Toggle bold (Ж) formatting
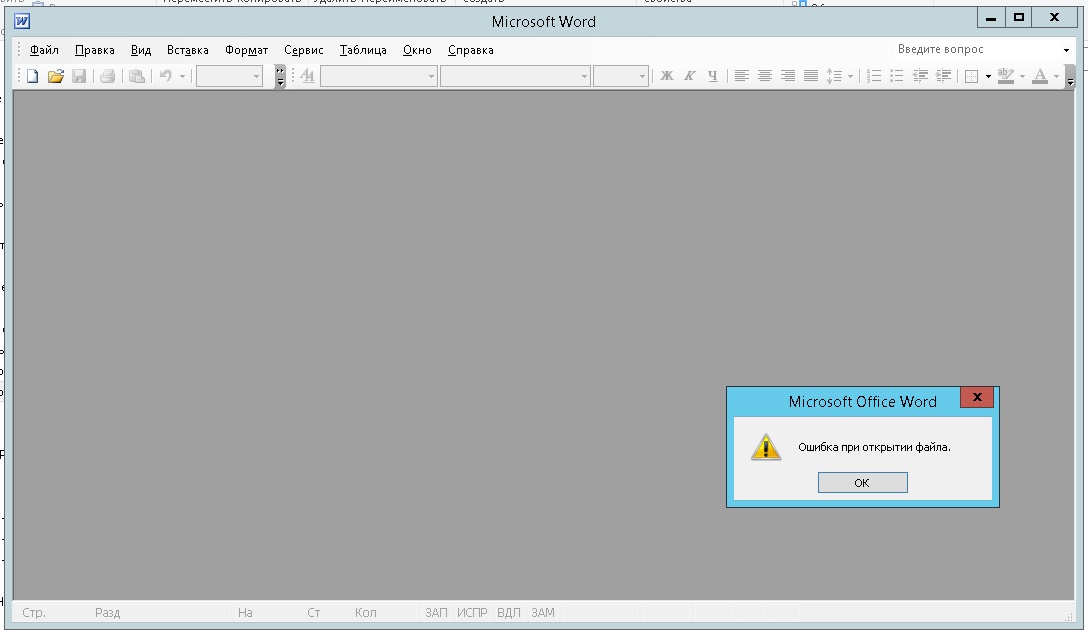This screenshot has width=1088, height=630. tap(667, 76)
